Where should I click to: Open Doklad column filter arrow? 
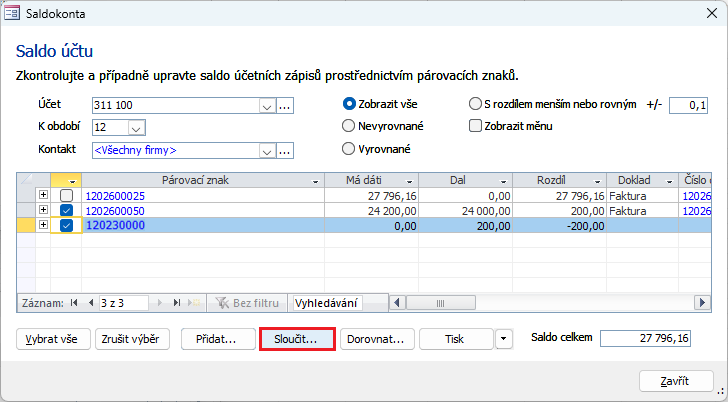670,181
